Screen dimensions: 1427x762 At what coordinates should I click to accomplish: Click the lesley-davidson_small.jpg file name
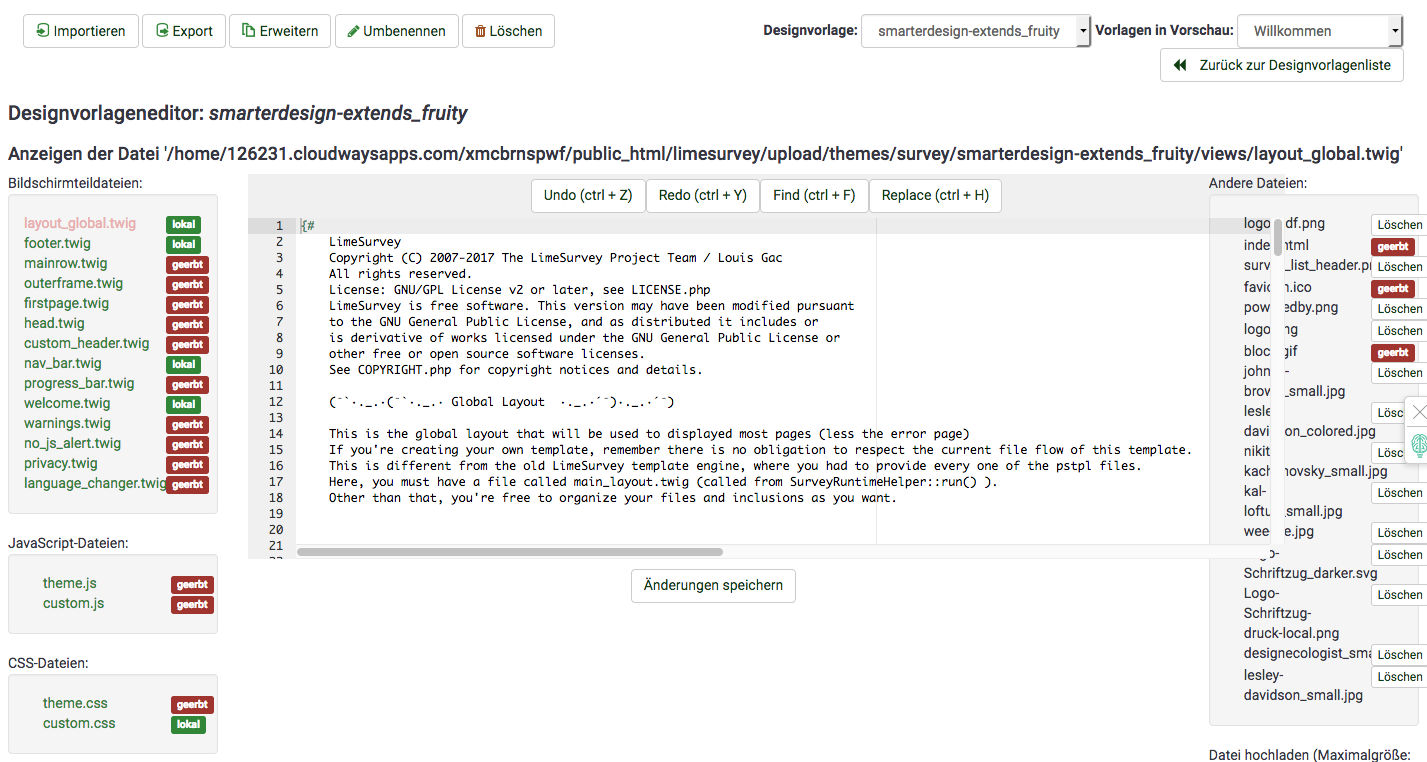click(x=1303, y=685)
